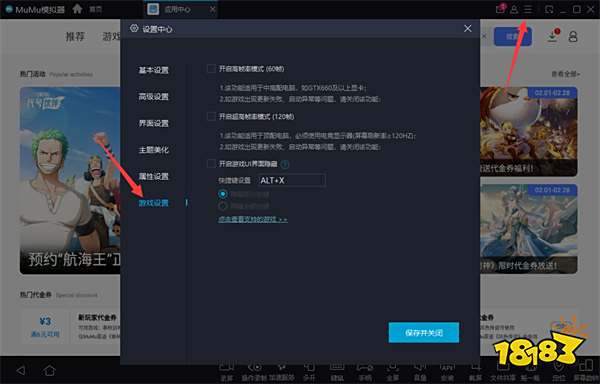Enable the 60 fps high frame rate checkbox
This screenshot has height=384, width=600.
pos(211,68)
